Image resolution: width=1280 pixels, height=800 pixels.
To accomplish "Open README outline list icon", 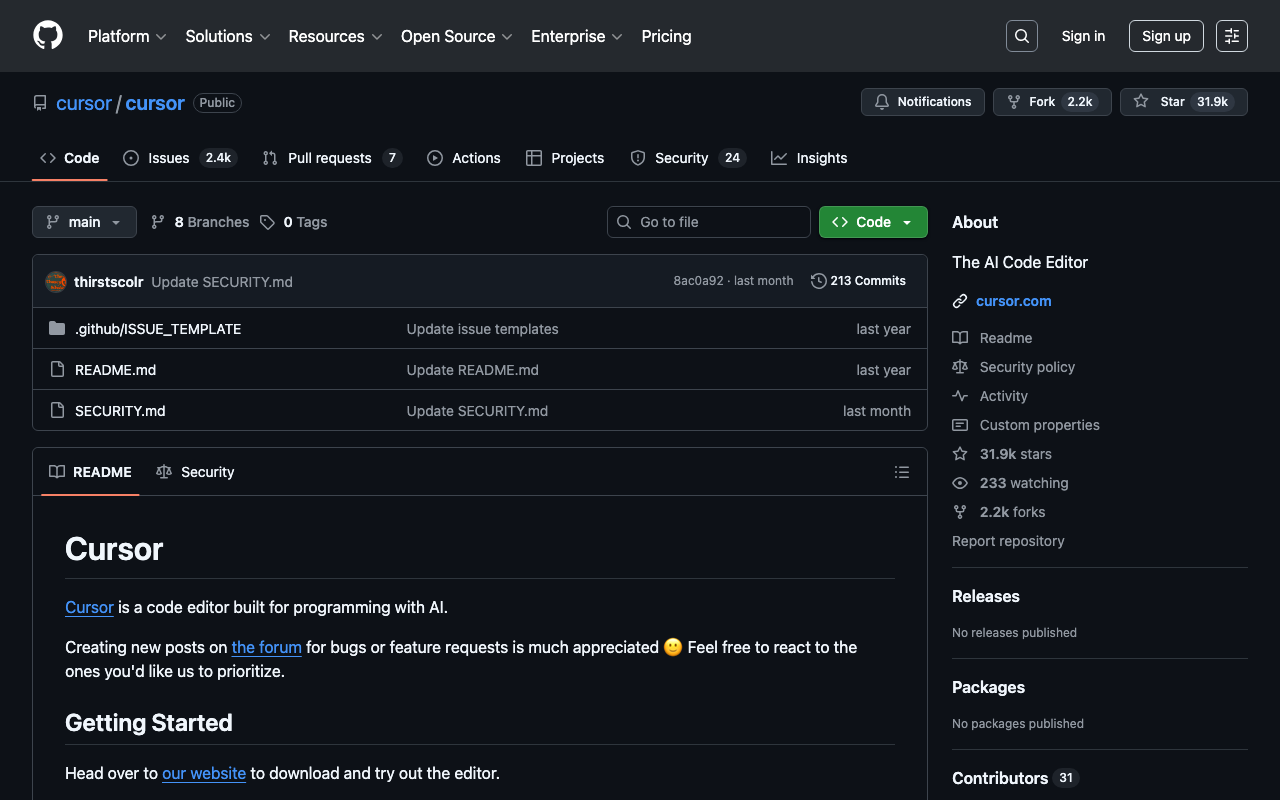I will (x=902, y=472).
